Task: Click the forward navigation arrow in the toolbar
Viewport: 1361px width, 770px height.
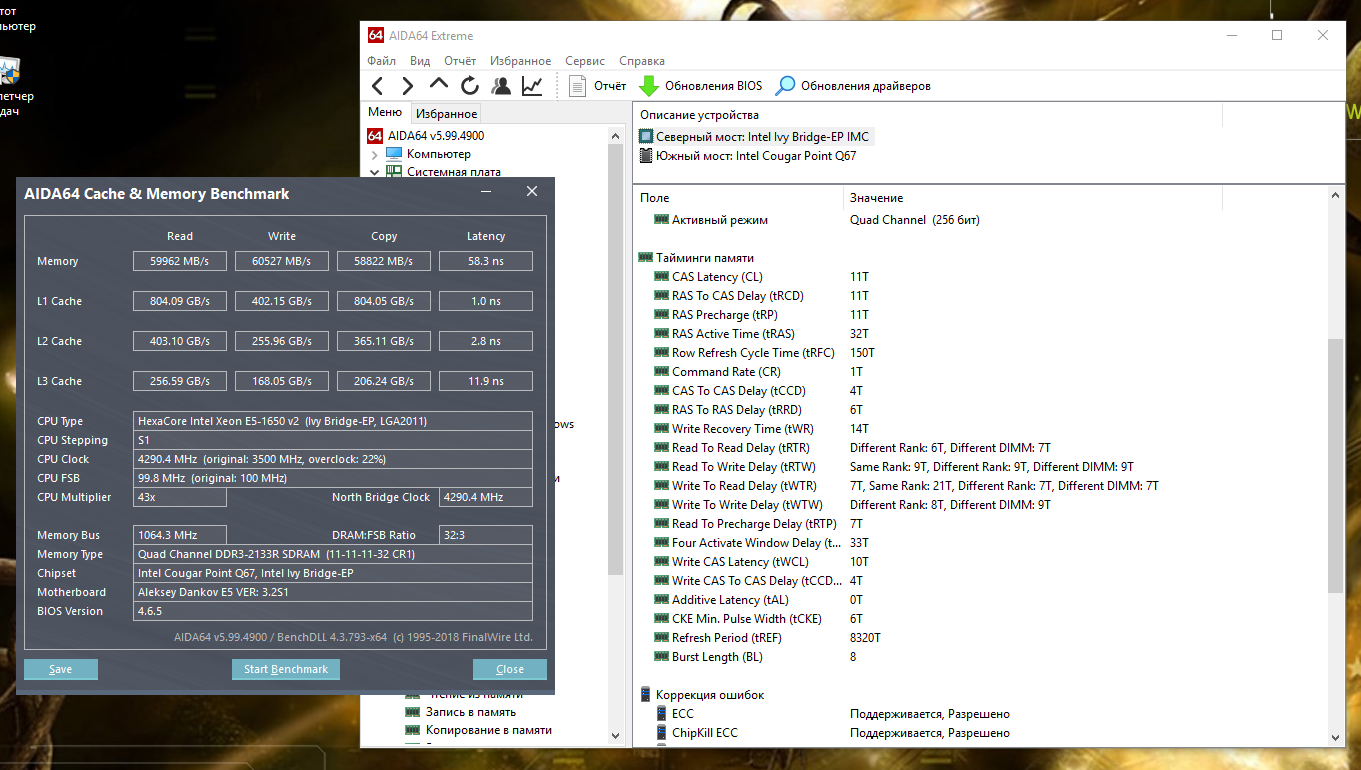Action: (407, 86)
